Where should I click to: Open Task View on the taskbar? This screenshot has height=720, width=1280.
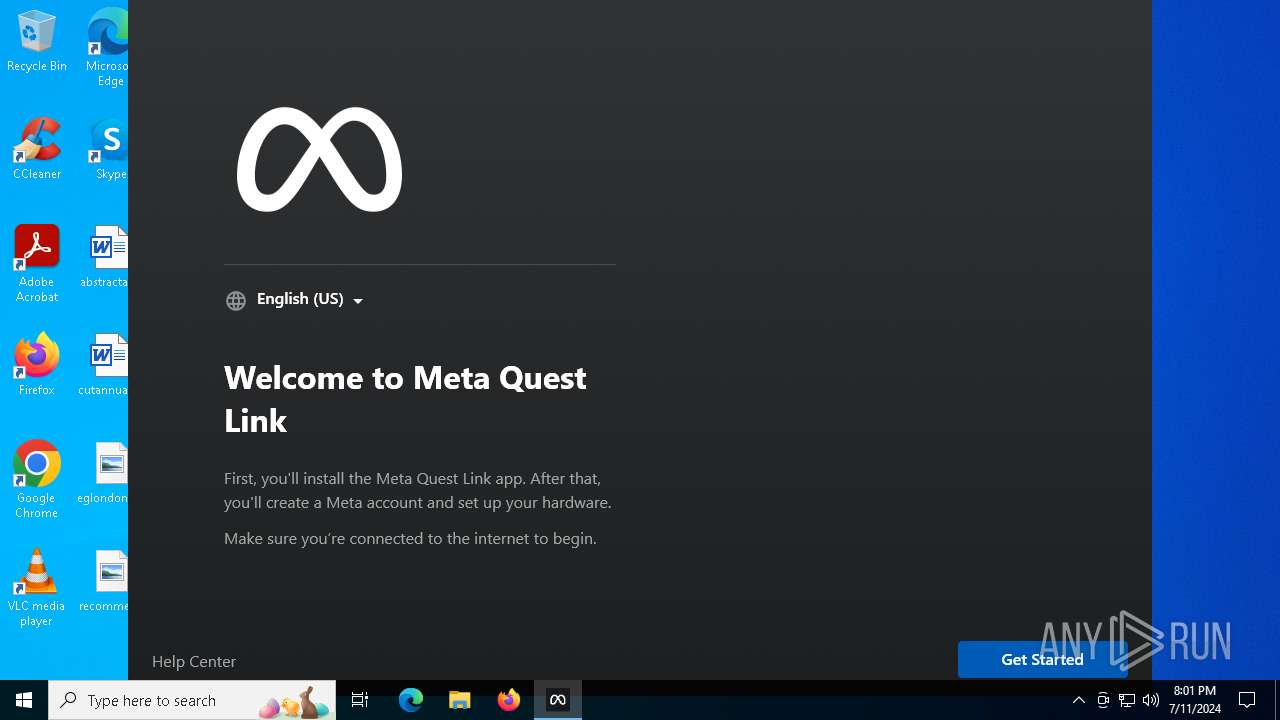(360, 700)
